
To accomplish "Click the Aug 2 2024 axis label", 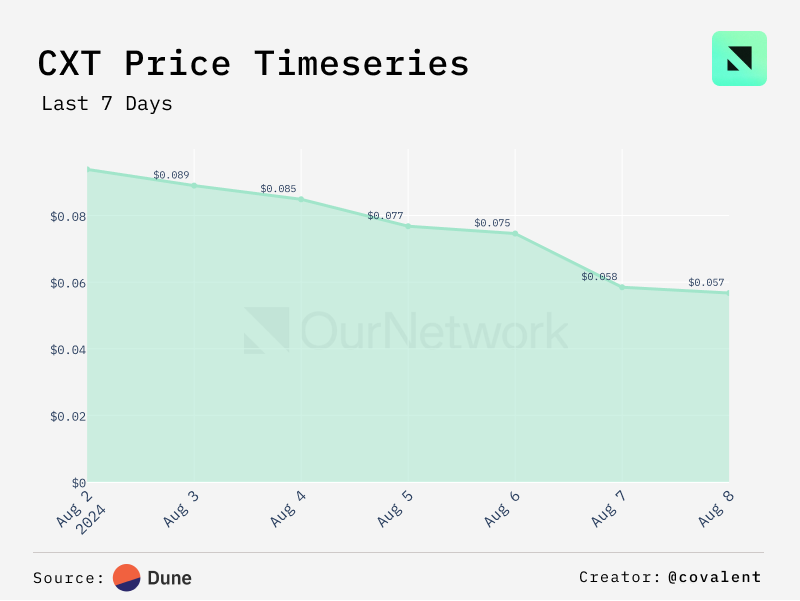I will pos(76,507).
